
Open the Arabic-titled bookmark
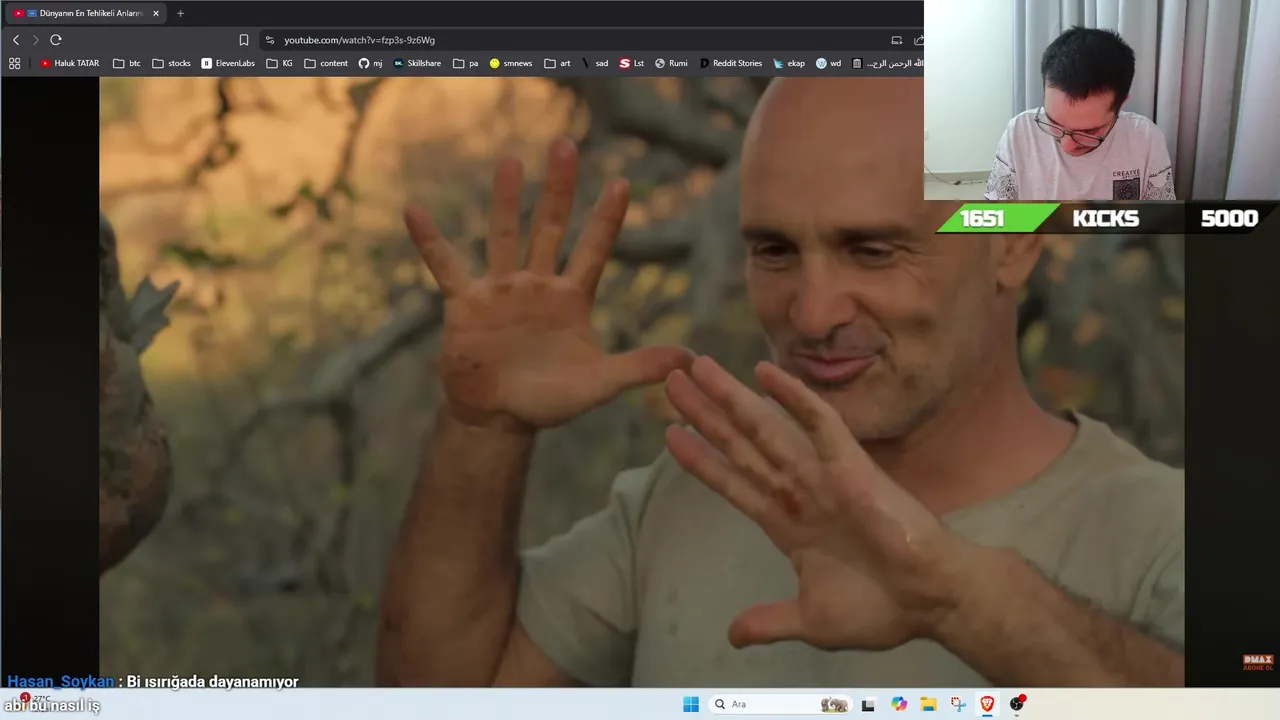(x=887, y=63)
